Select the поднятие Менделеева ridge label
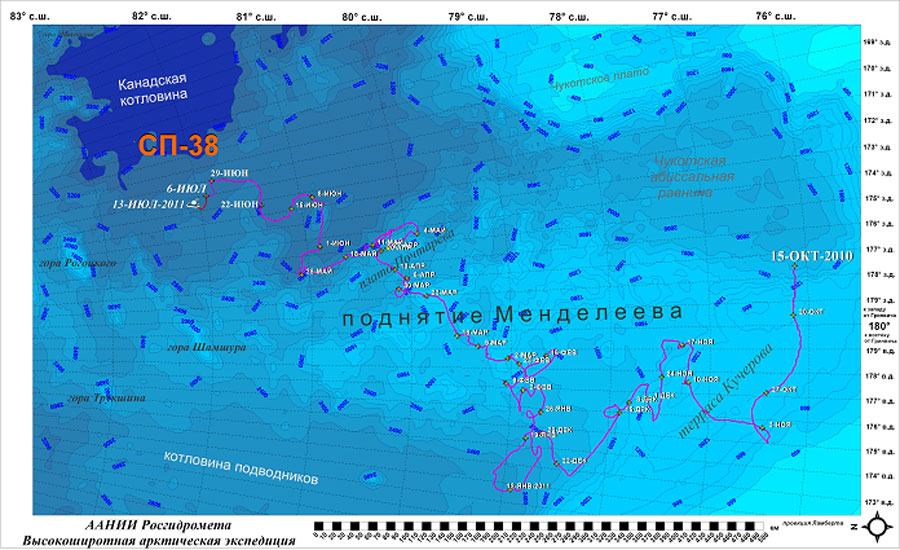 (512, 315)
